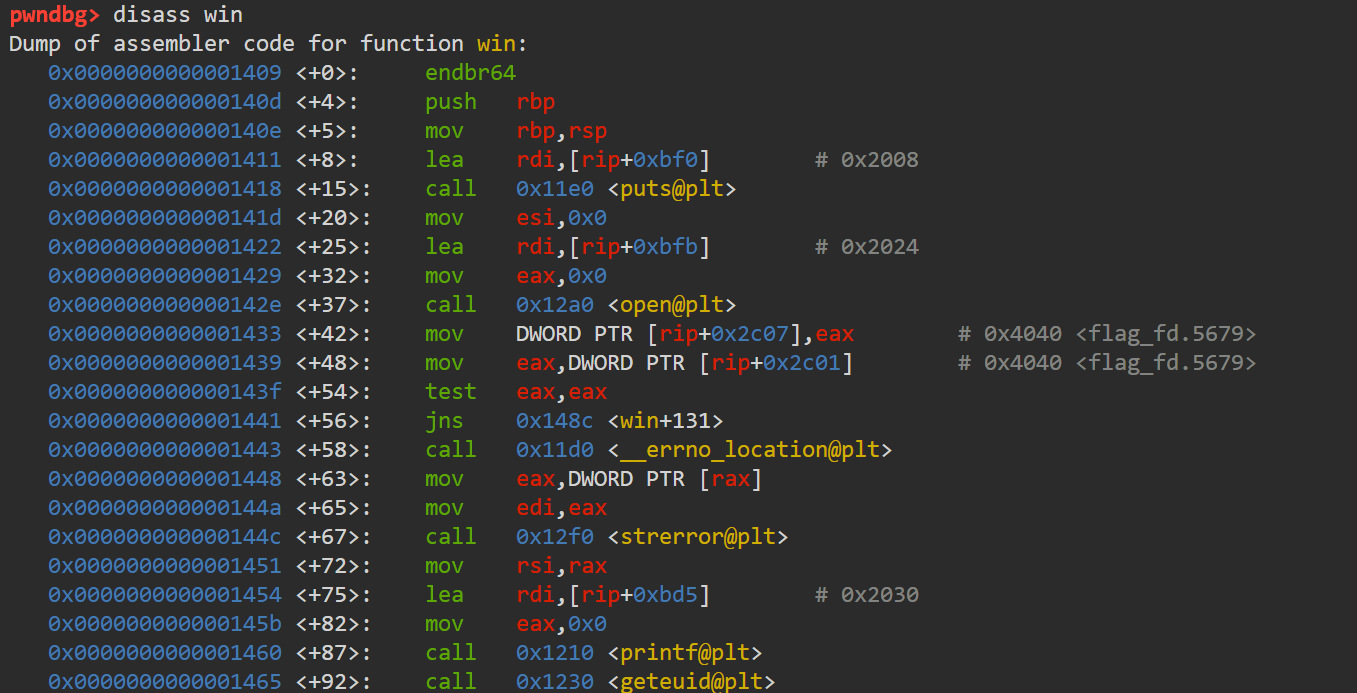Click the 'push rbp' instruction
Screen dimensions: 1357x693
[x=490, y=102]
